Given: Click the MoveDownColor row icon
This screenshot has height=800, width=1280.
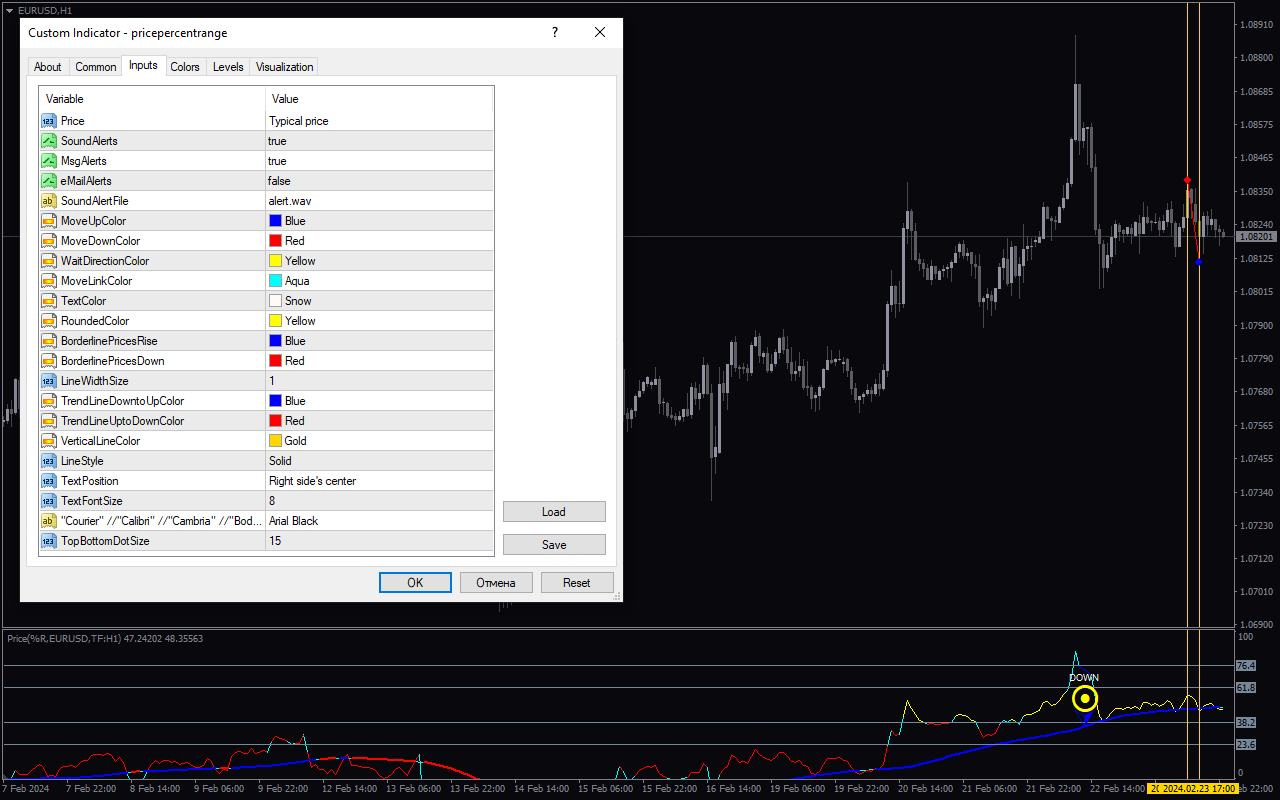Looking at the screenshot, I should pyautogui.click(x=49, y=241).
